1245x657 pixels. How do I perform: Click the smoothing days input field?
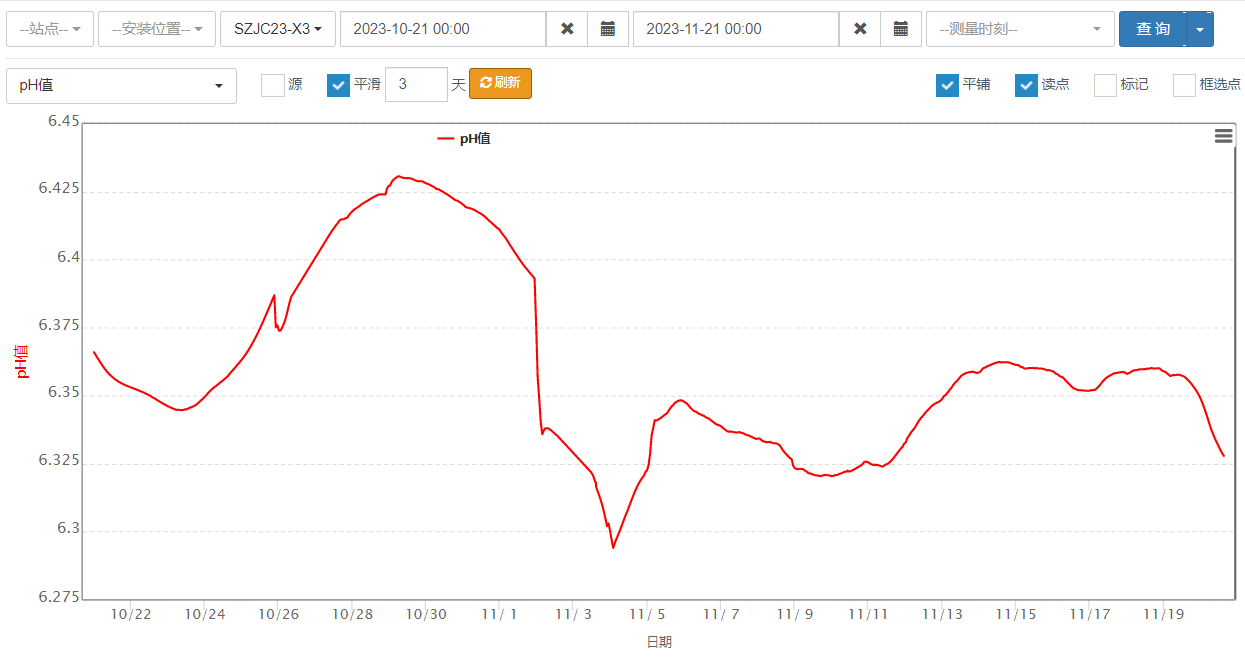tap(415, 84)
